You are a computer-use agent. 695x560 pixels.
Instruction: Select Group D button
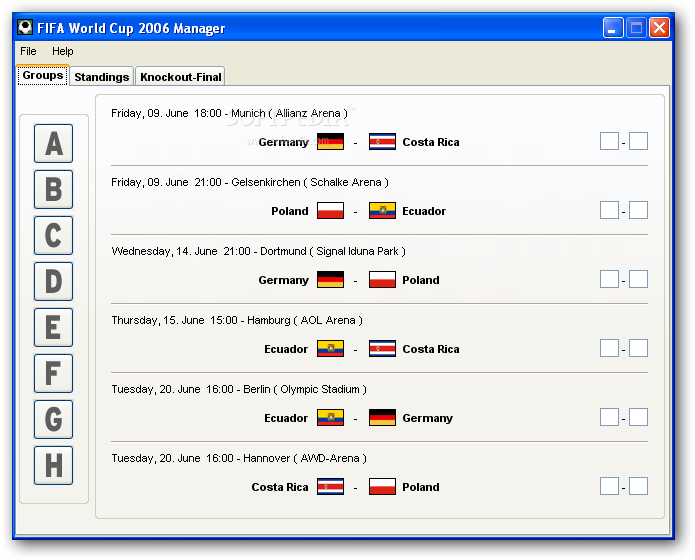pyautogui.click(x=54, y=282)
